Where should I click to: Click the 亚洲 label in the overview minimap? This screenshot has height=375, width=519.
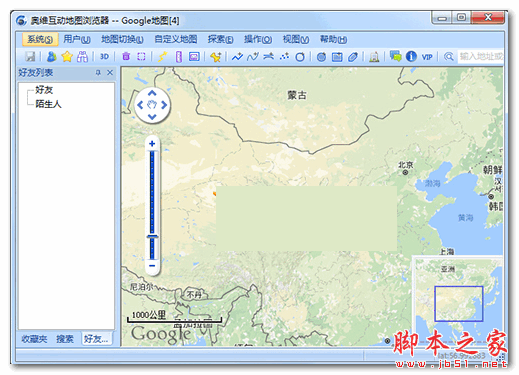(447, 269)
